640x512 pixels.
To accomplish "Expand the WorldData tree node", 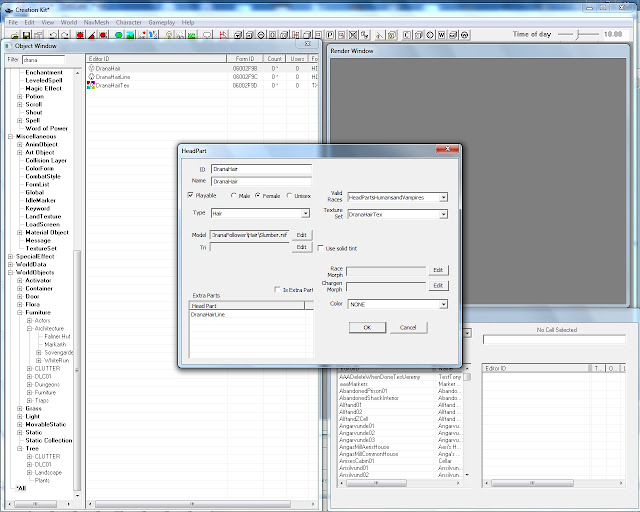I will 10,264.
